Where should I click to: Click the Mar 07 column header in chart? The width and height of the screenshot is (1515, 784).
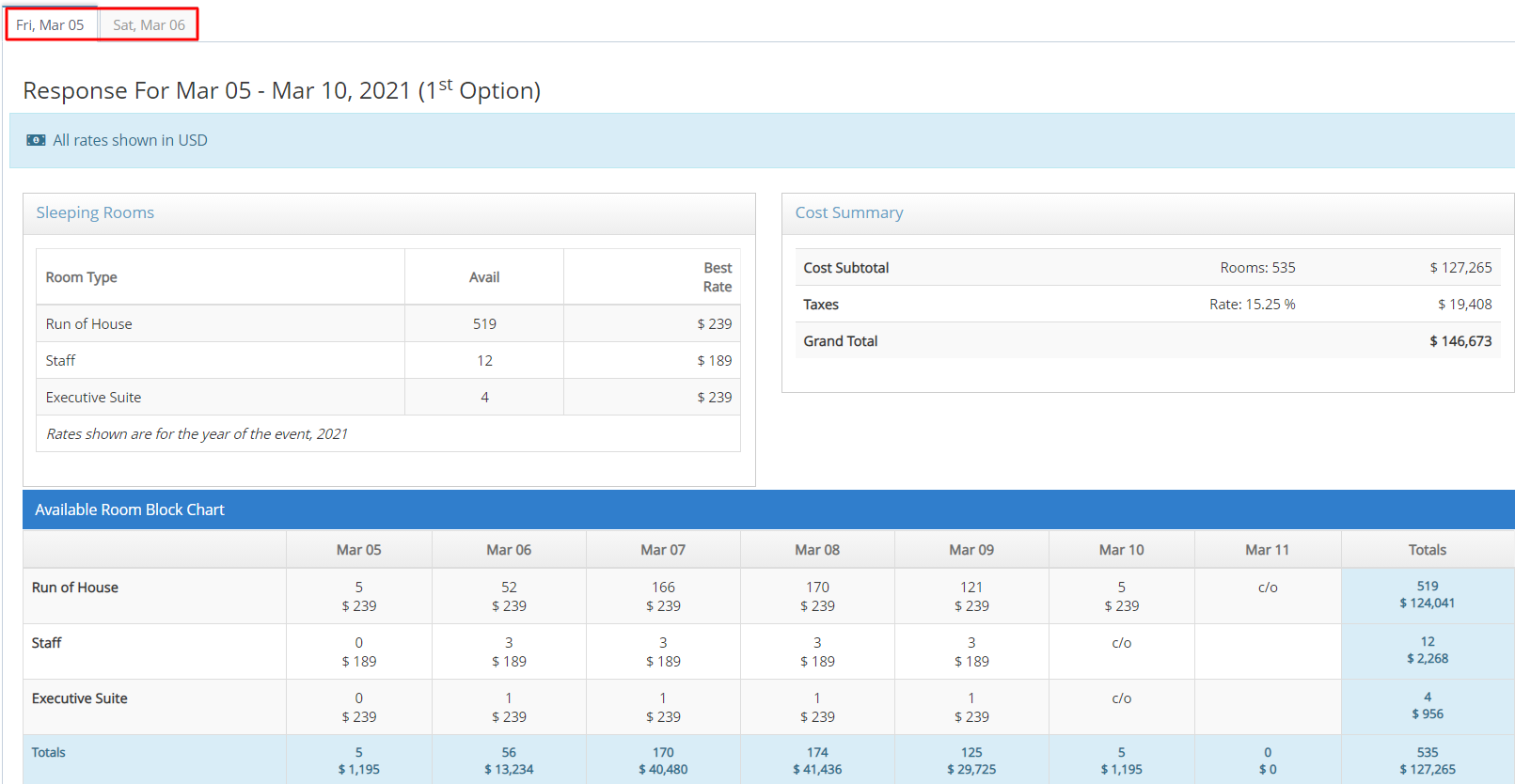(x=663, y=550)
